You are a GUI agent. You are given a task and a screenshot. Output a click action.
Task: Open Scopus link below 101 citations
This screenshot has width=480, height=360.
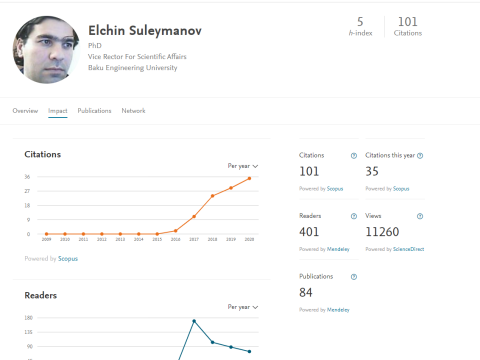click(335, 189)
